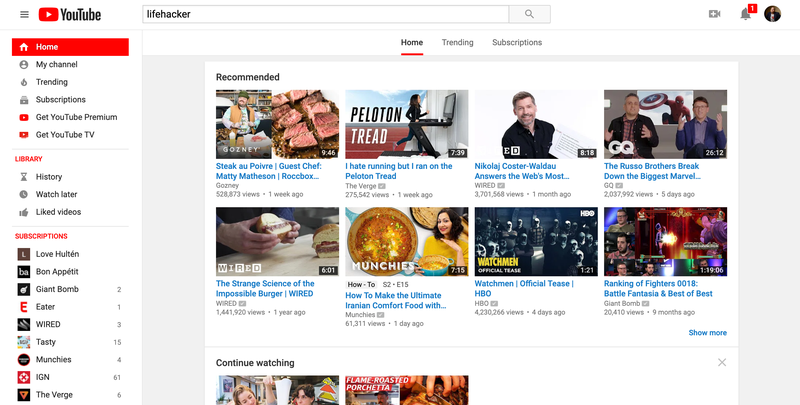800x405 pixels.
Task: Click the Eater channel avatar
Action: [x=23, y=307]
